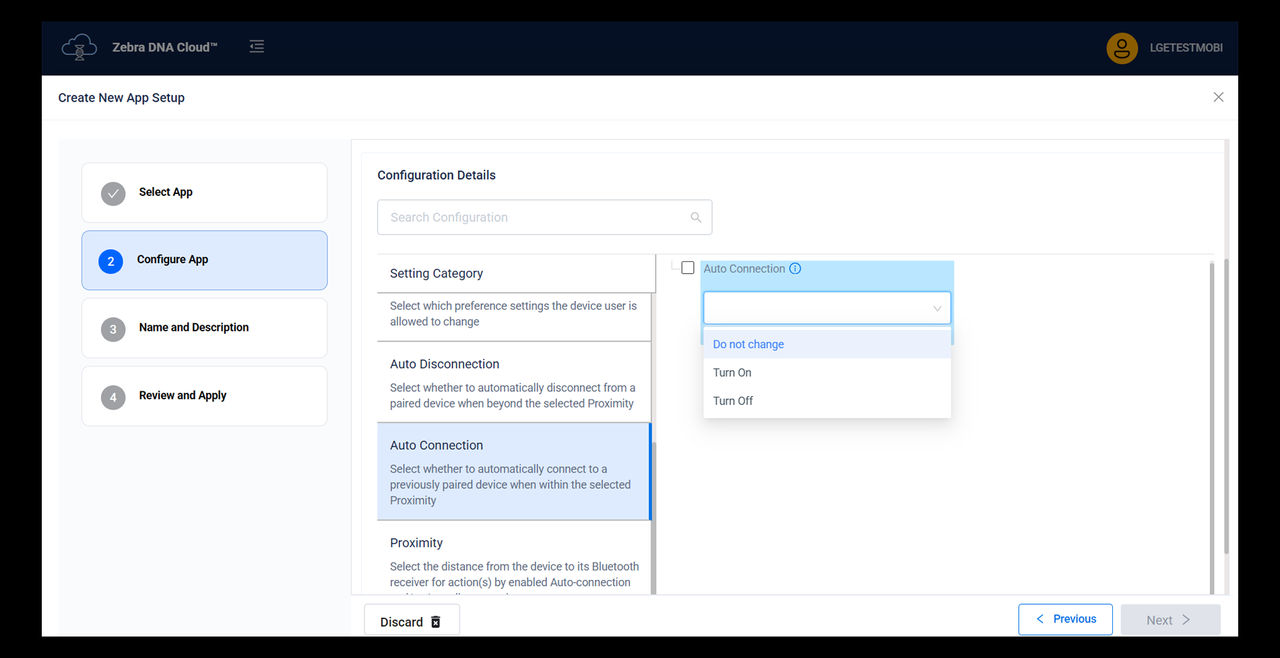This screenshot has width=1280, height=658.
Task: Choose Do not change from the dropdown
Action: [747, 343]
